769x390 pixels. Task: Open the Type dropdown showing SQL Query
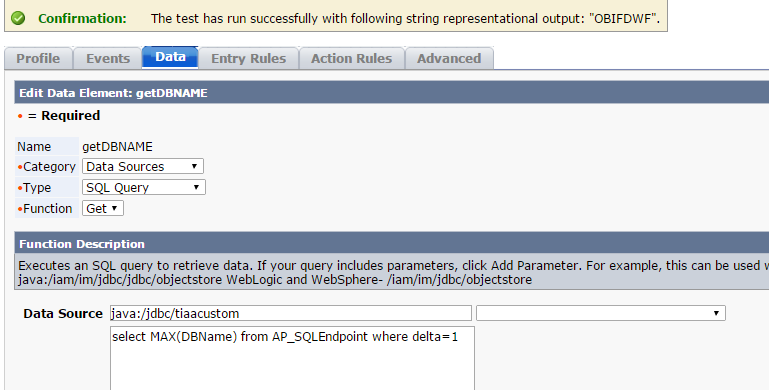coord(144,187)
